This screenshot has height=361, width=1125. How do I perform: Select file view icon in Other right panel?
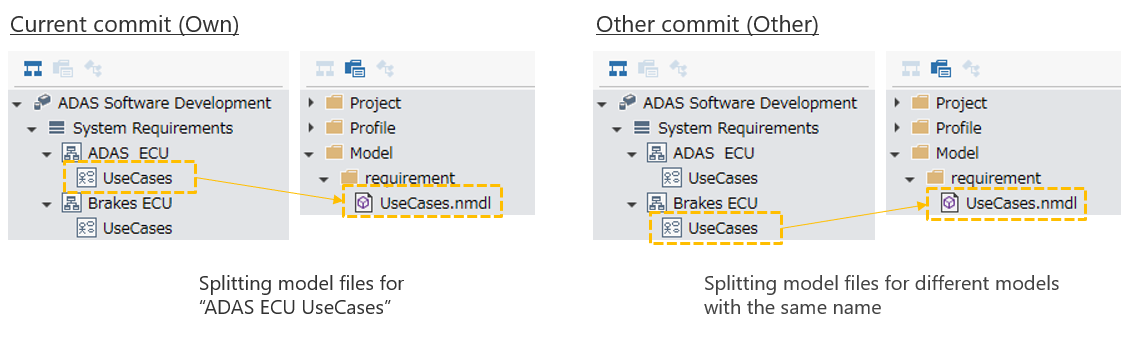(x=941, y=68)
